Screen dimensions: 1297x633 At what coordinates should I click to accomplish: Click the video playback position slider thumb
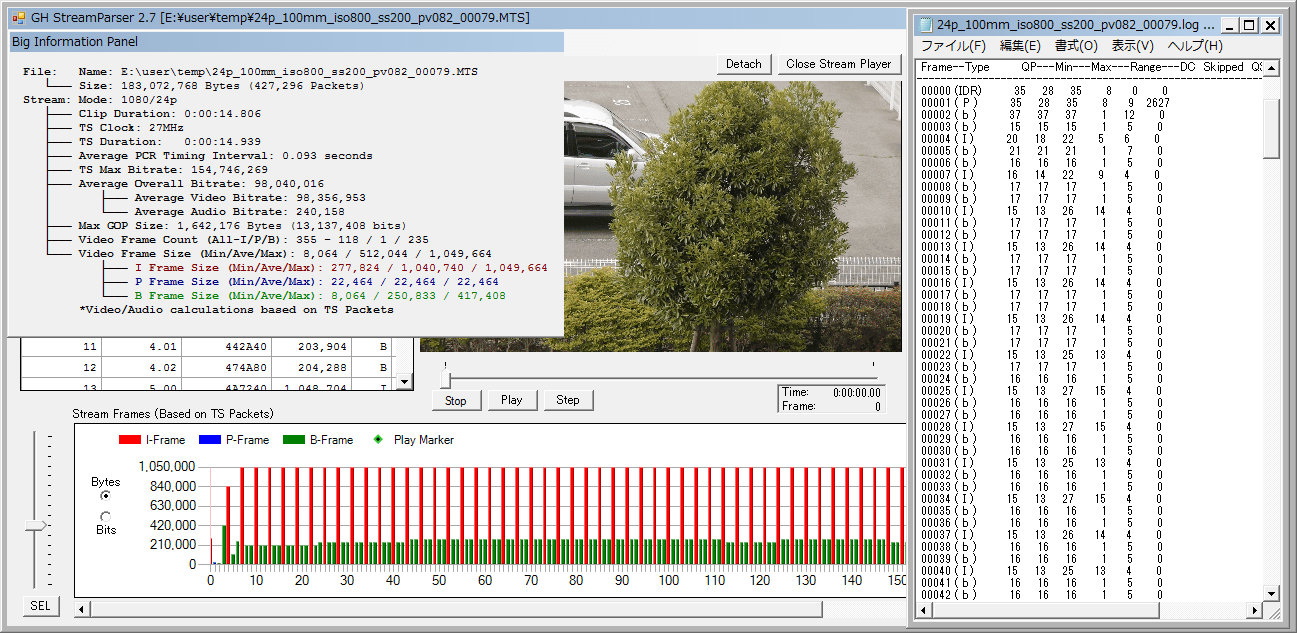[x=446, y=380]
